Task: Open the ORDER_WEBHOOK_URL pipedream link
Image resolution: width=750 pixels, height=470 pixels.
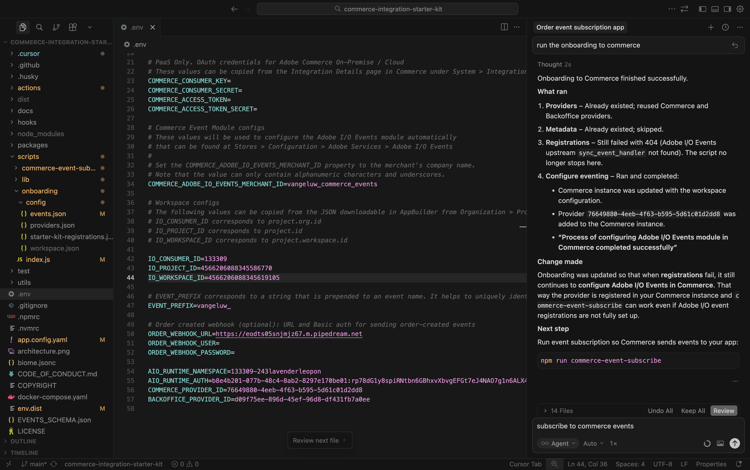Action: pos(288,334)
